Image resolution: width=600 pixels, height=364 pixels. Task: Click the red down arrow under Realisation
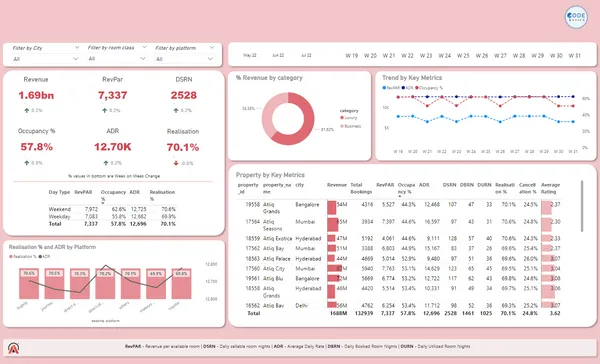tap(176, 163)
